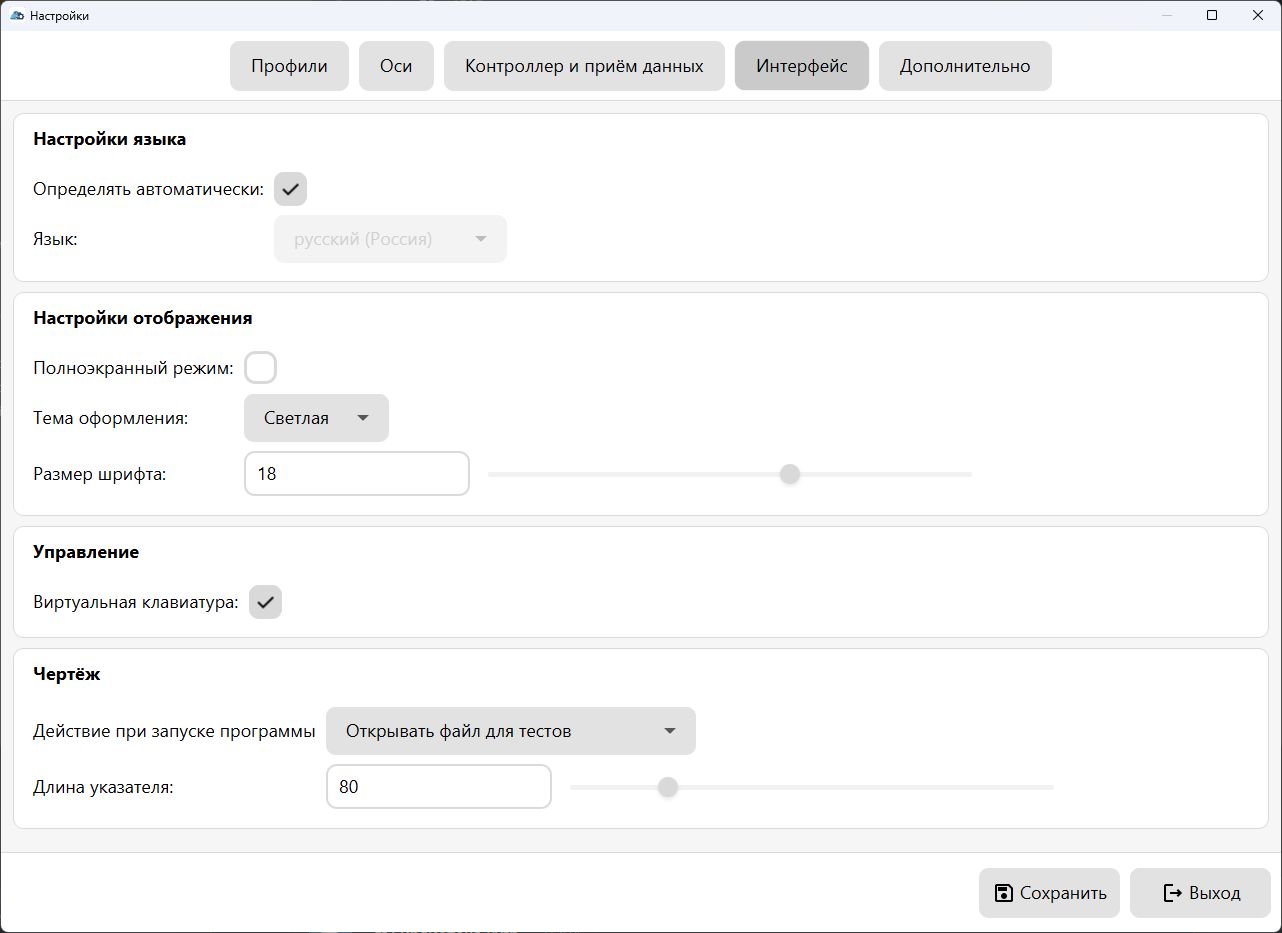
Task: Close the Настройки window
Action: (x=1258, y=15)
